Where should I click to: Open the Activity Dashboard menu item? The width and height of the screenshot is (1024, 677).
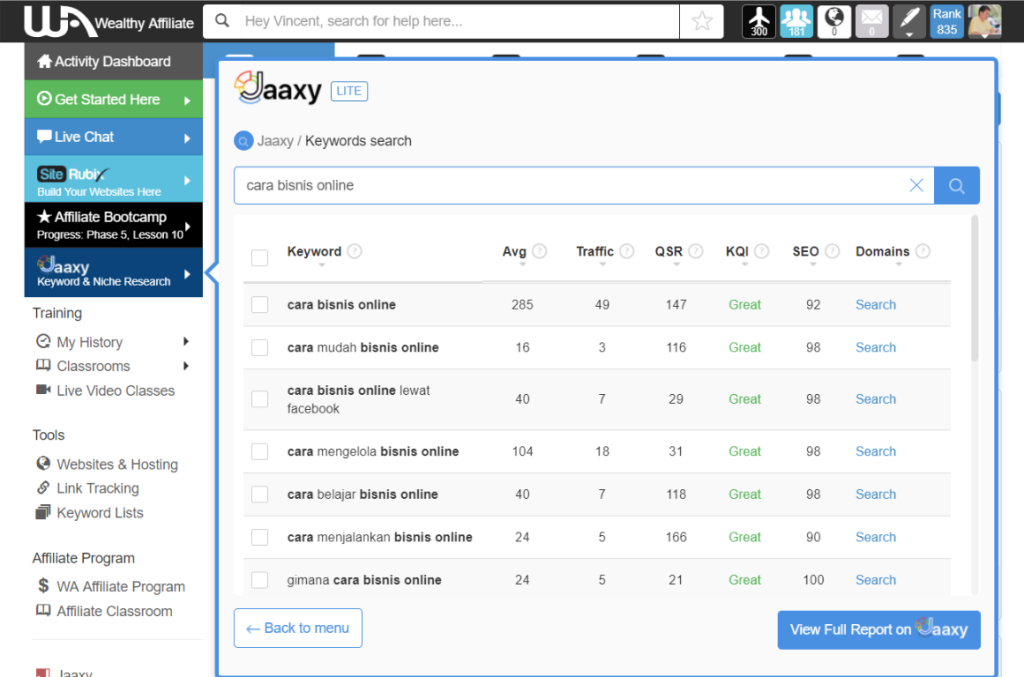click(x=112, y=62)
